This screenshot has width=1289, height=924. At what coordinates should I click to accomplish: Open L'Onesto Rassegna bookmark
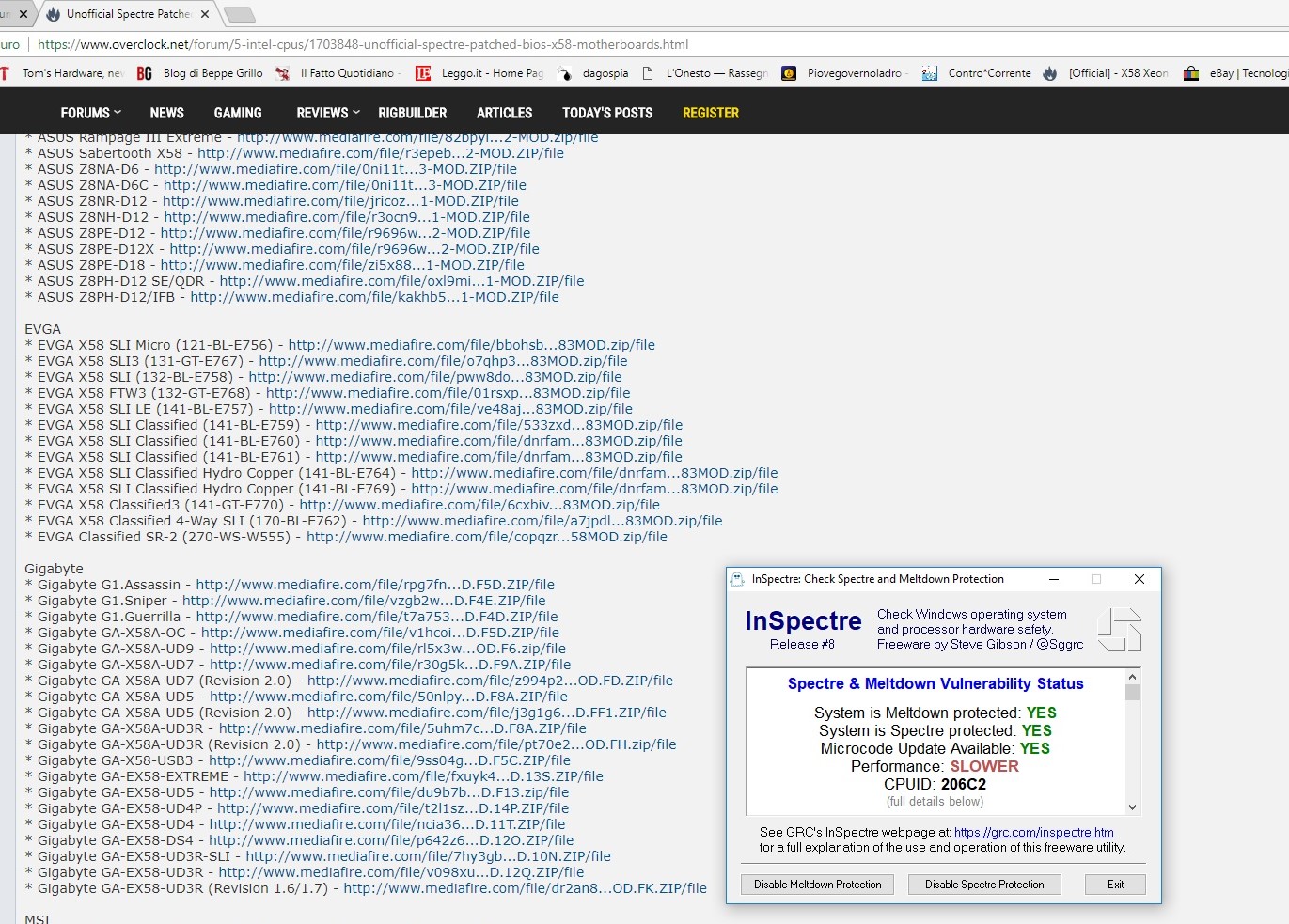[x=704, y=72]
